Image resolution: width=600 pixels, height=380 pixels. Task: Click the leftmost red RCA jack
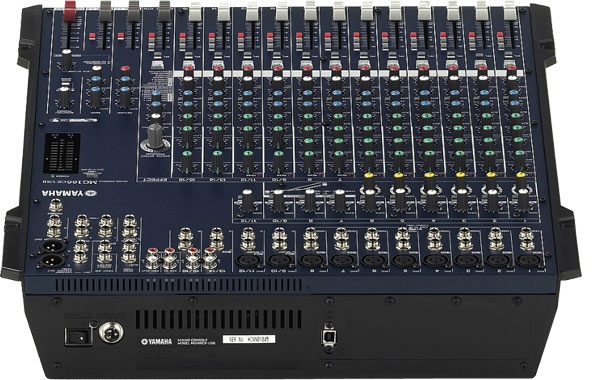[x=152, y=251]
